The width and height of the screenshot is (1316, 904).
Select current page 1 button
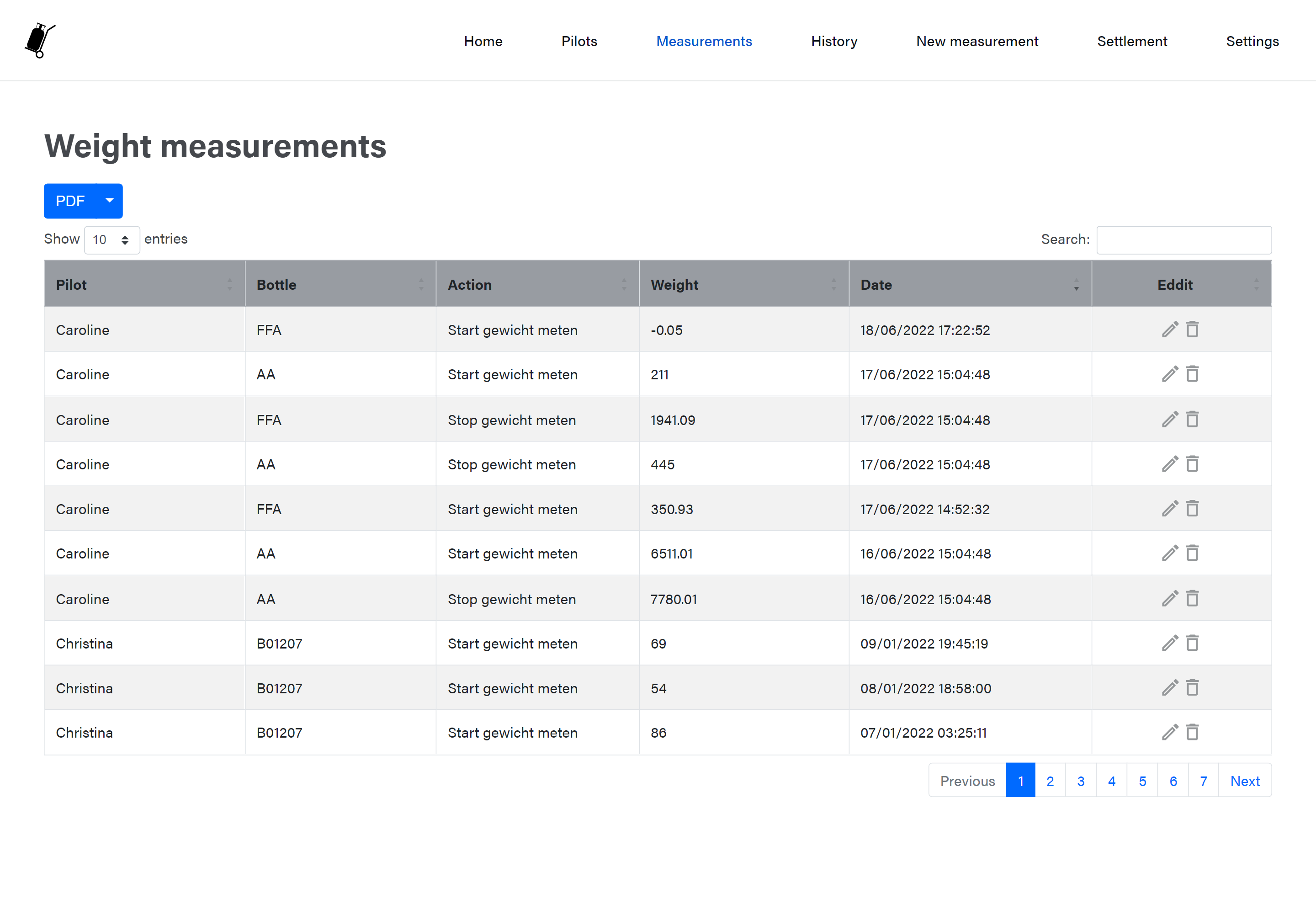point(1020,781)
